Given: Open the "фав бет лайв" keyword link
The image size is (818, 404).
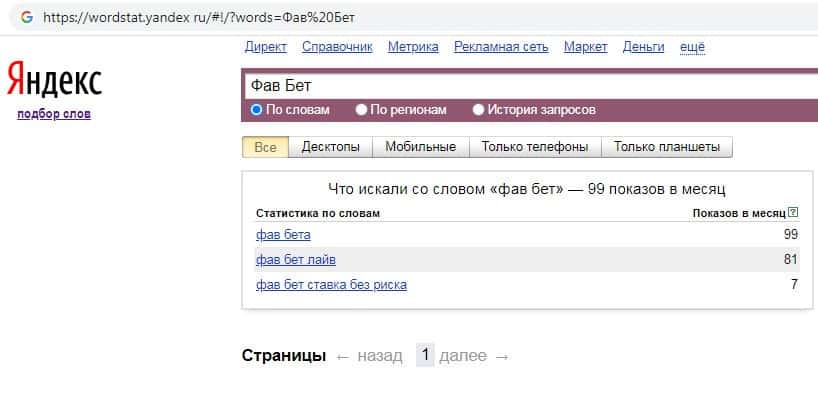Looking at the screenshot, I should [295, 260].
